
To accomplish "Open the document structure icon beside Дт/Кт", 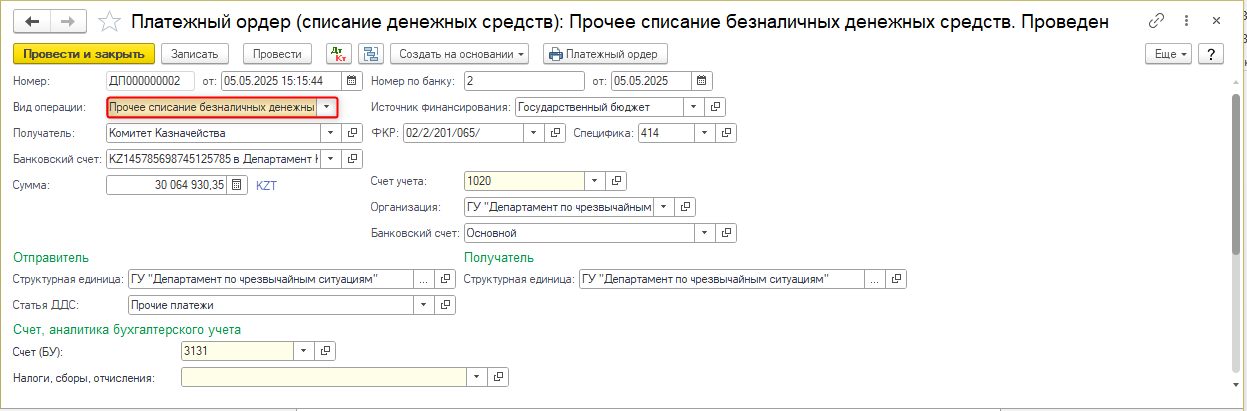I will 370,54.
